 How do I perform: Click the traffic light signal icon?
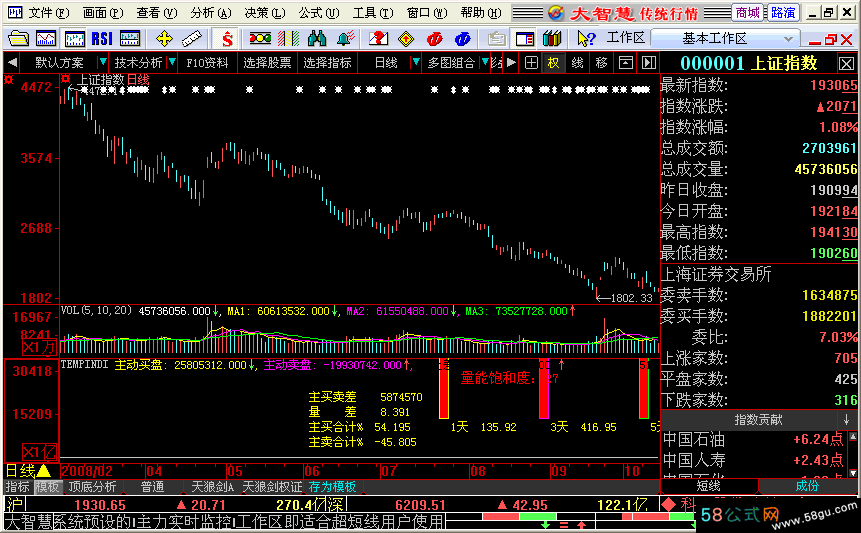[x=260, y=38]
